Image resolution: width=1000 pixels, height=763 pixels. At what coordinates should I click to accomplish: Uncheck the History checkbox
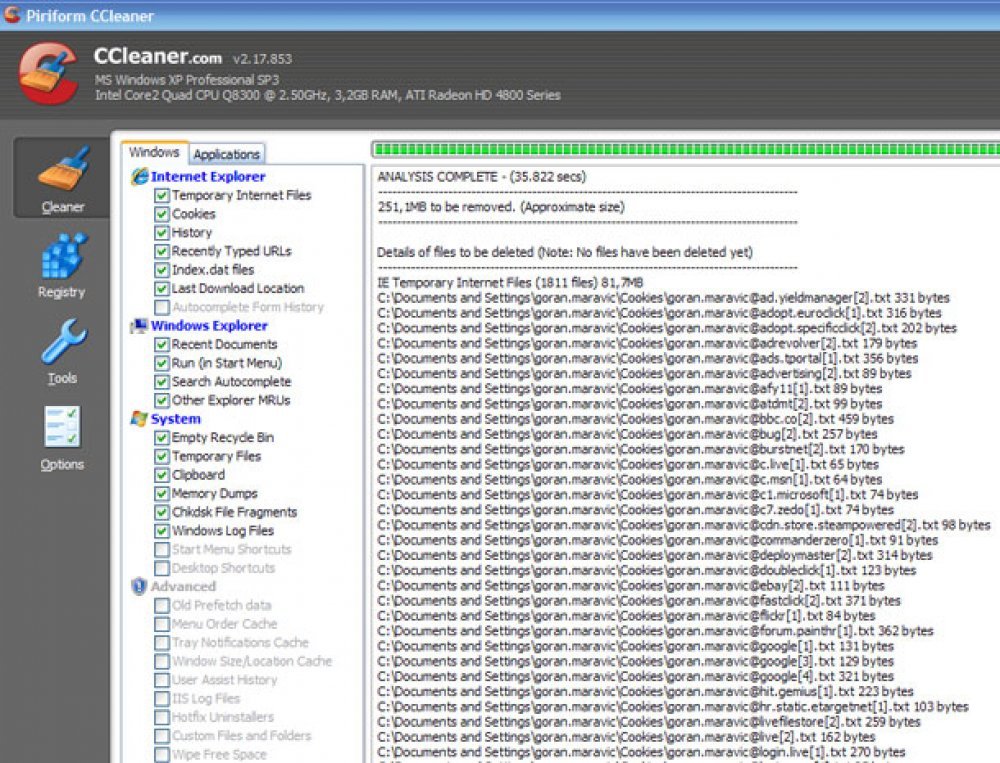tap(162, 232)
